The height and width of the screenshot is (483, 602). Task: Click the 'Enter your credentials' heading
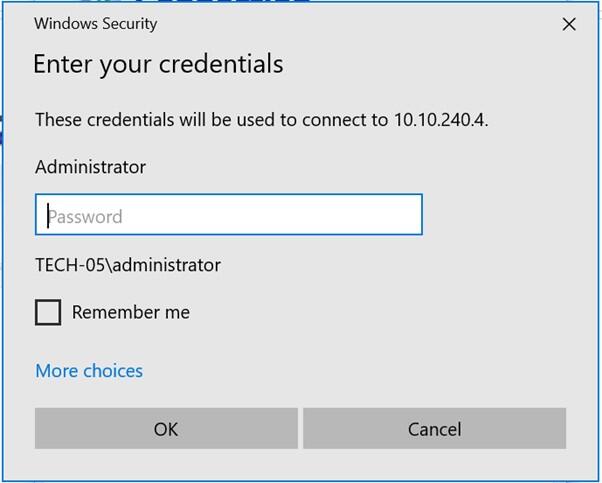(x=158, y=64)
